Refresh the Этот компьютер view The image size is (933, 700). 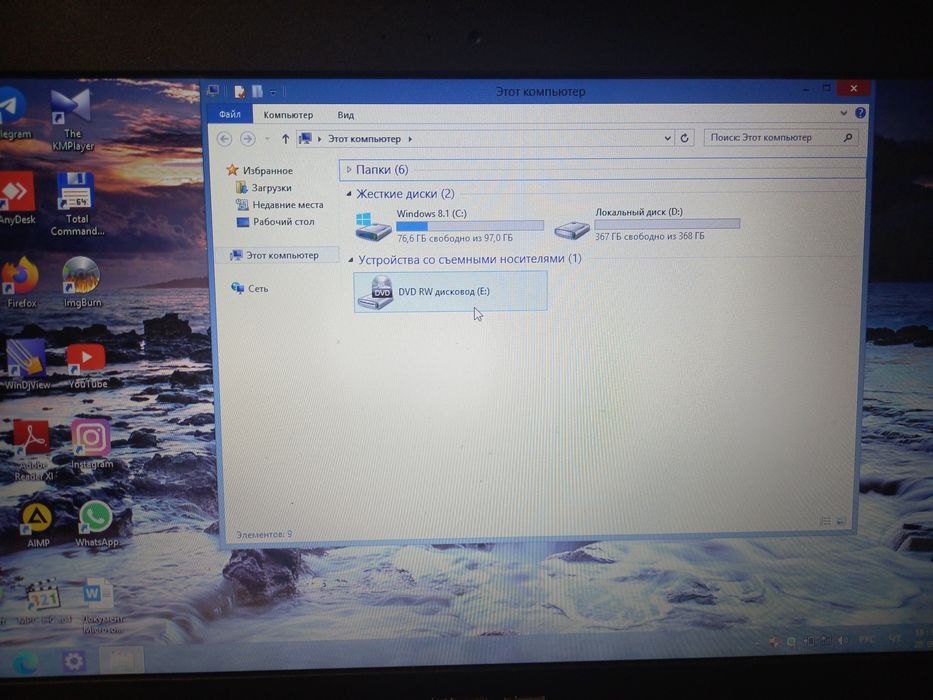(x=684, y=138)
